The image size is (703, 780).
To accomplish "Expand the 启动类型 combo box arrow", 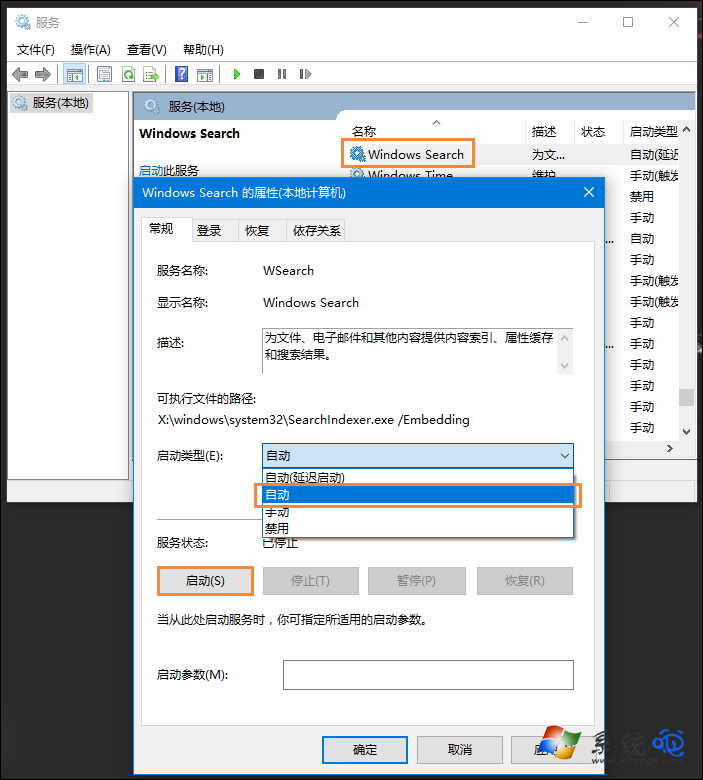I will 565,456.
